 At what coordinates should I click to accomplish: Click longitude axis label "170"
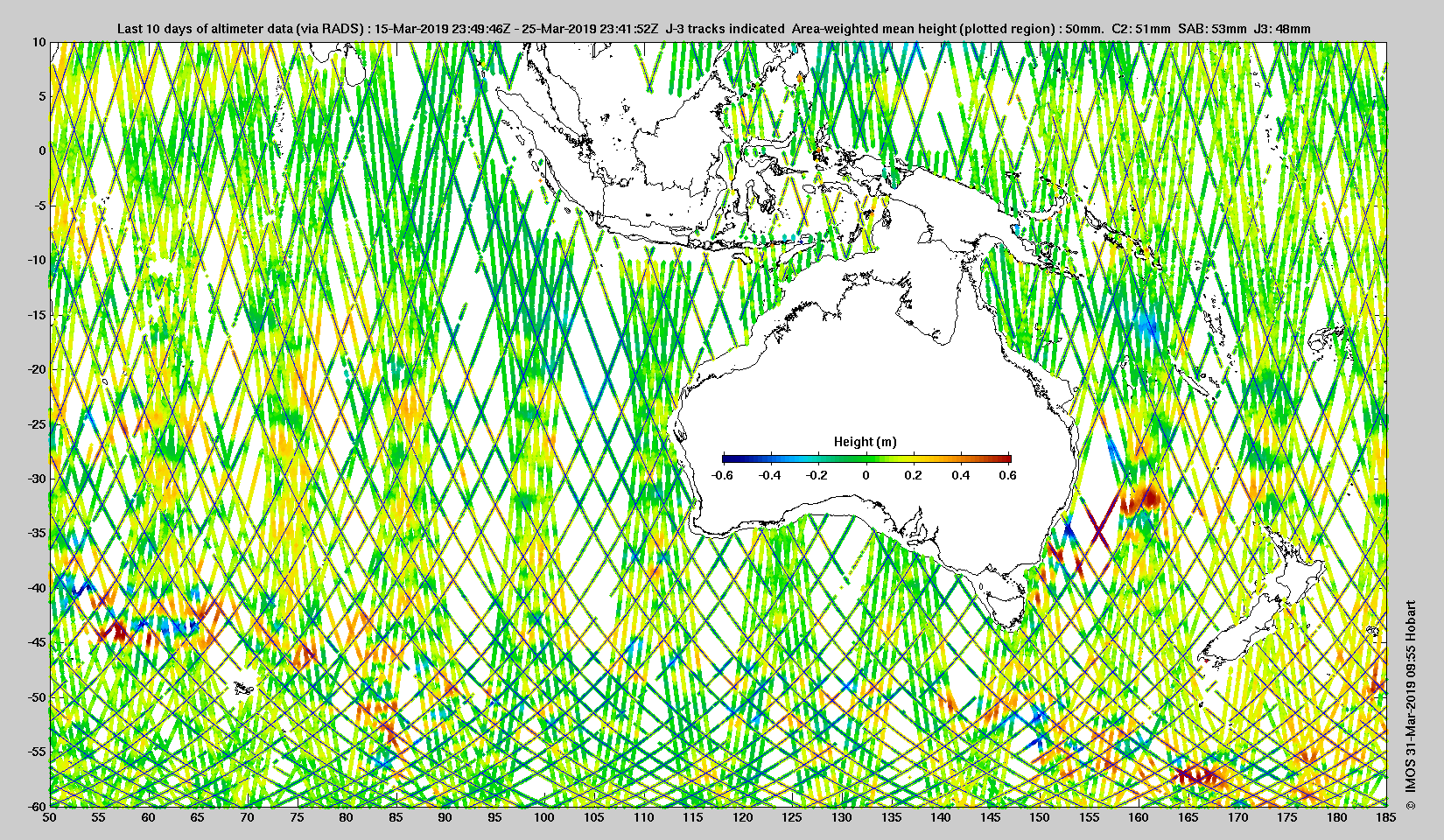(1237, 817)
